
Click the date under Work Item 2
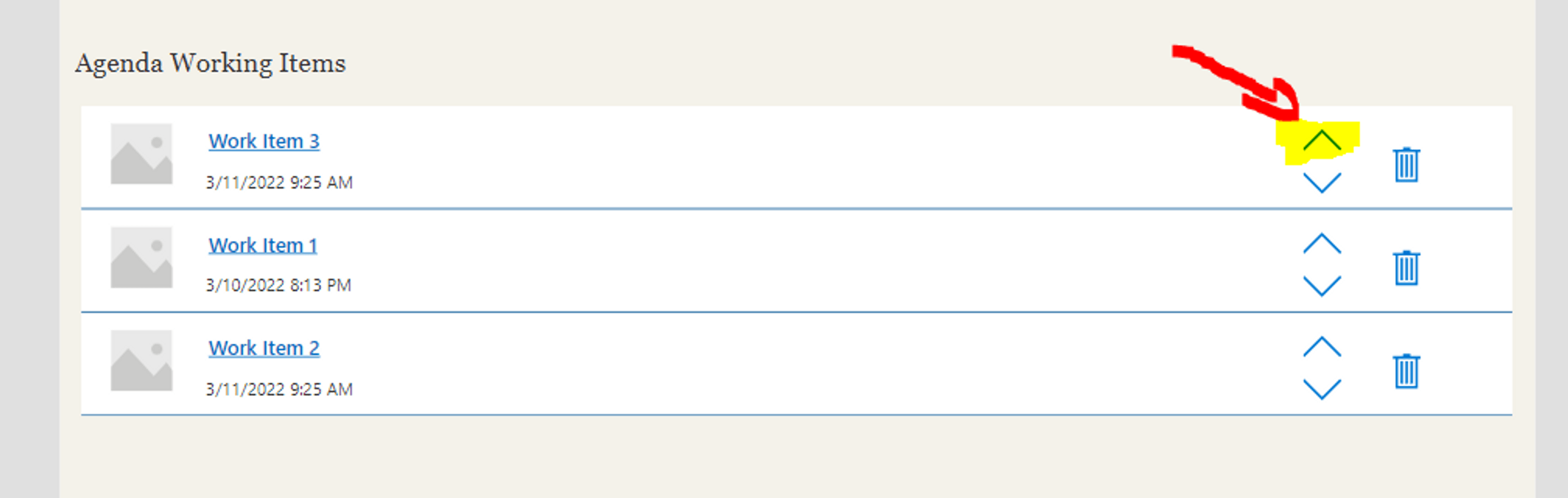[x=280, y=389]
